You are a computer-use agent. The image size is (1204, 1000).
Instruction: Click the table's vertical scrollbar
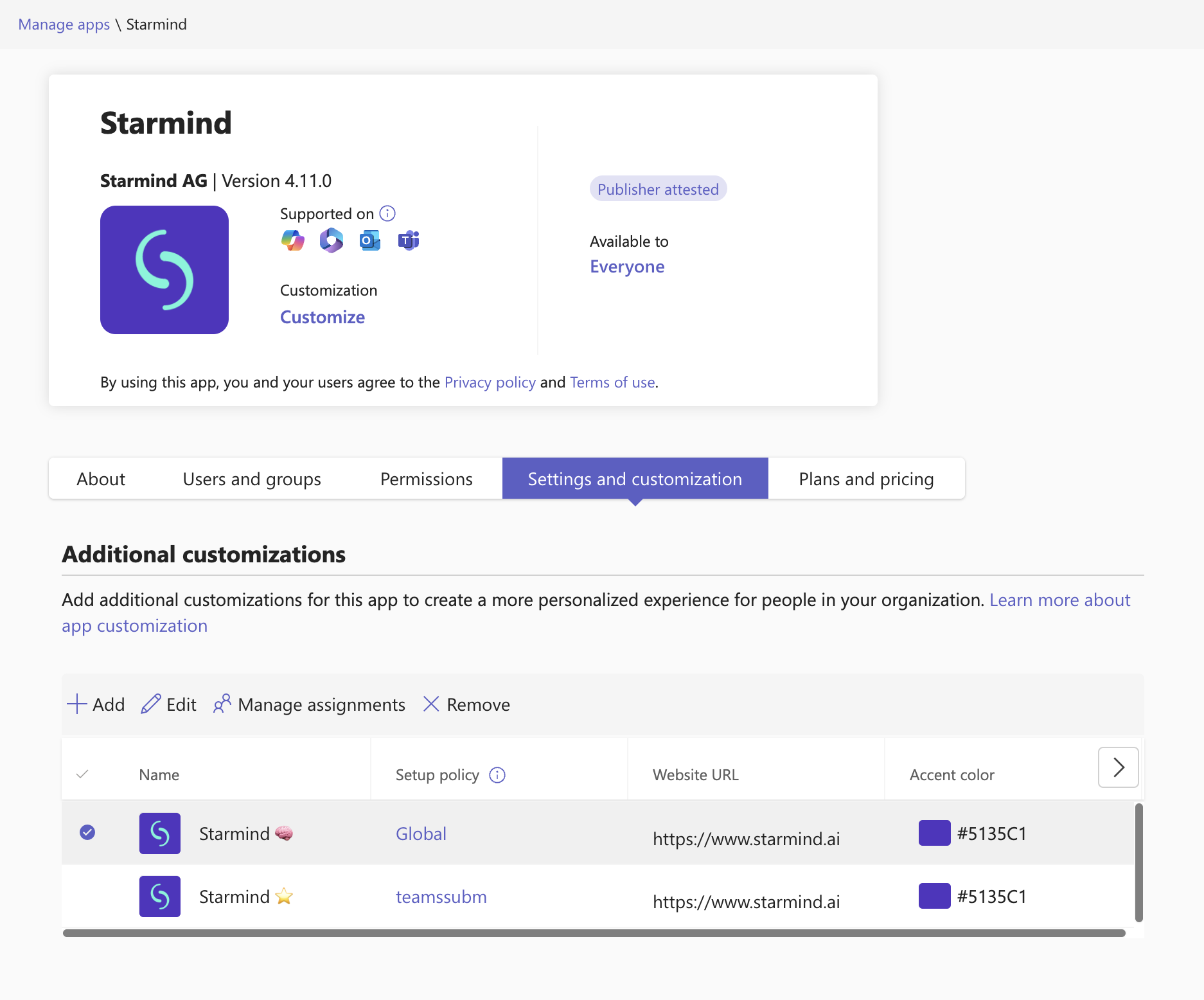click(x=1139, y=862)
